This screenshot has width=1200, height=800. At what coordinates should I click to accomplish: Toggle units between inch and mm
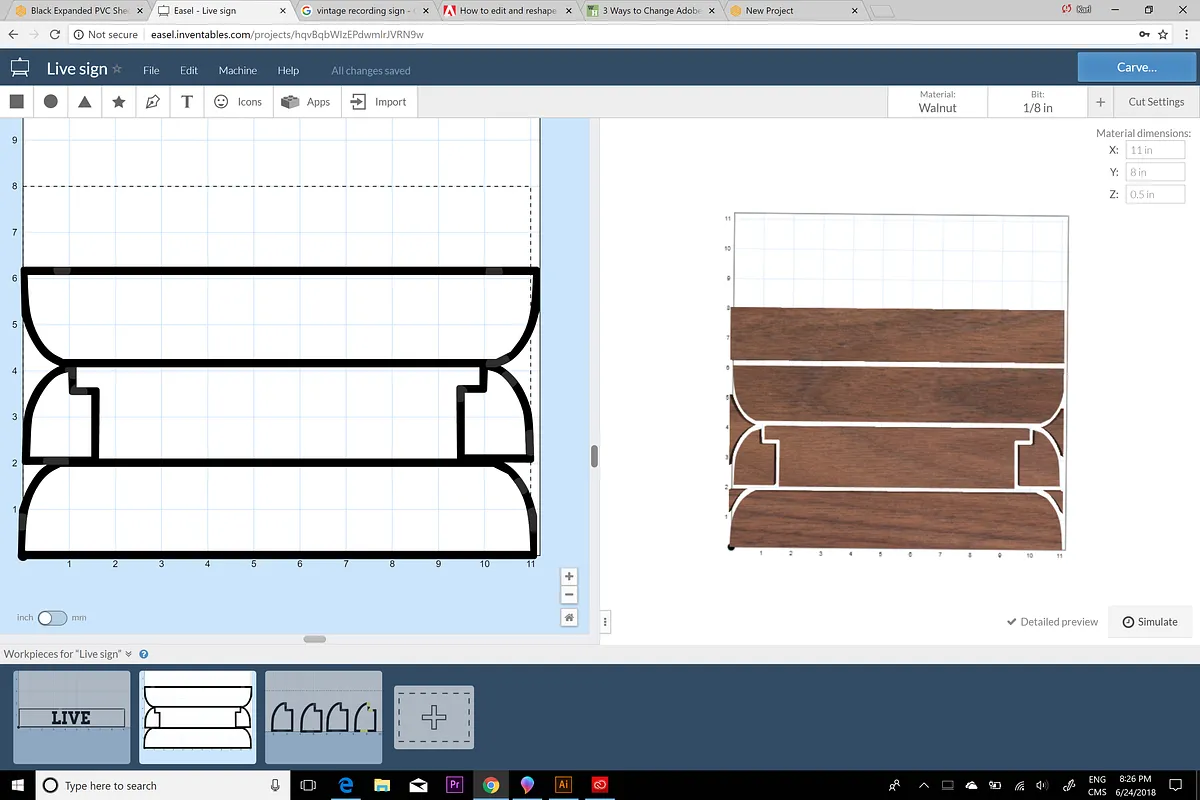[52, 618]
